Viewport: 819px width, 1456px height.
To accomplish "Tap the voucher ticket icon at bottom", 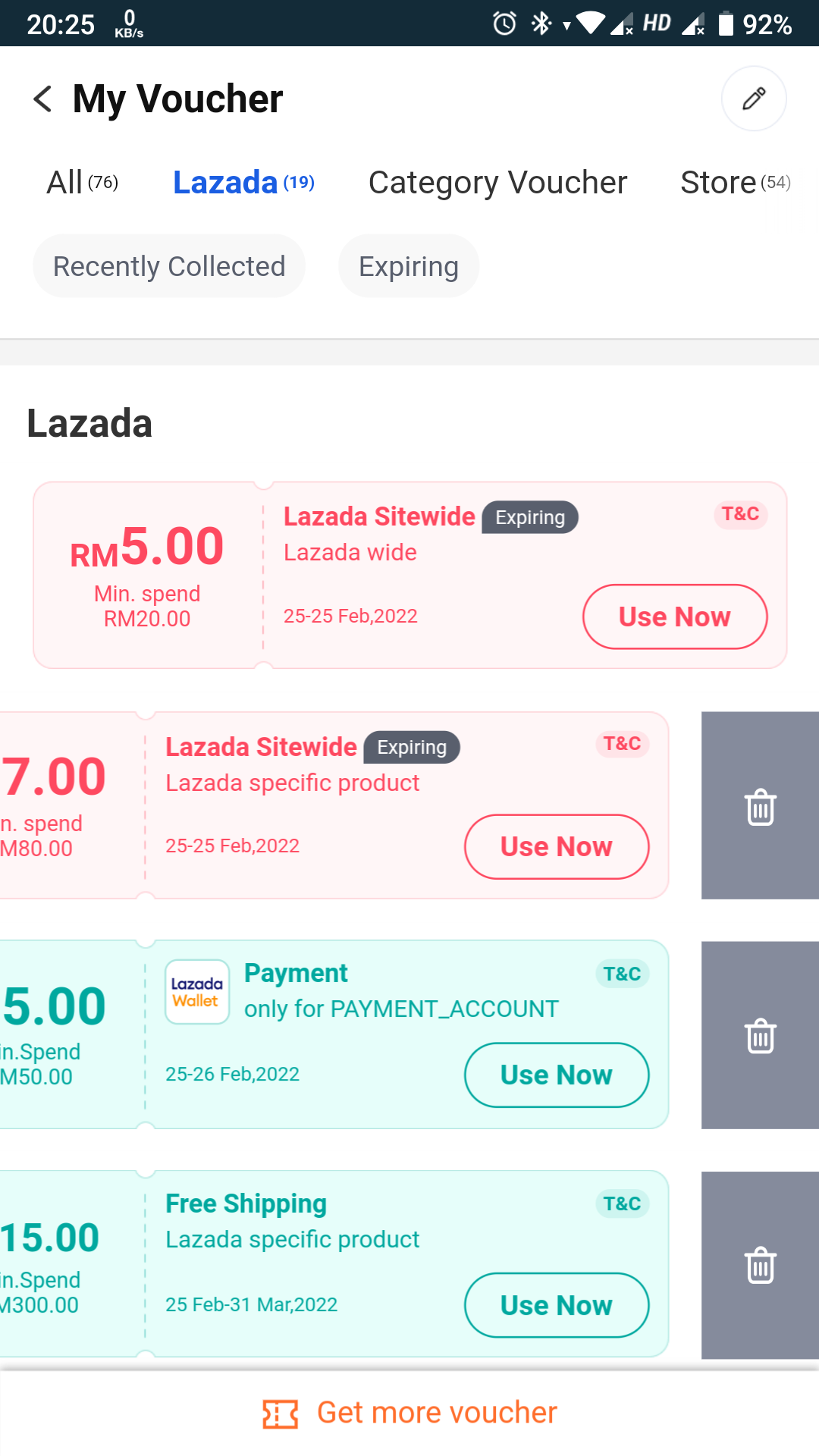I will (x=281, y=1414).
